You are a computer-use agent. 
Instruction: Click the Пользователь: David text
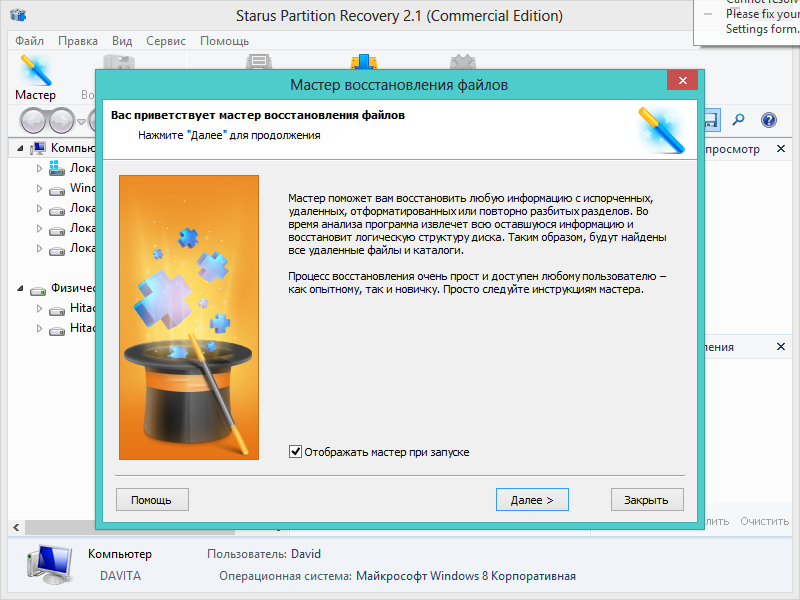264,554
